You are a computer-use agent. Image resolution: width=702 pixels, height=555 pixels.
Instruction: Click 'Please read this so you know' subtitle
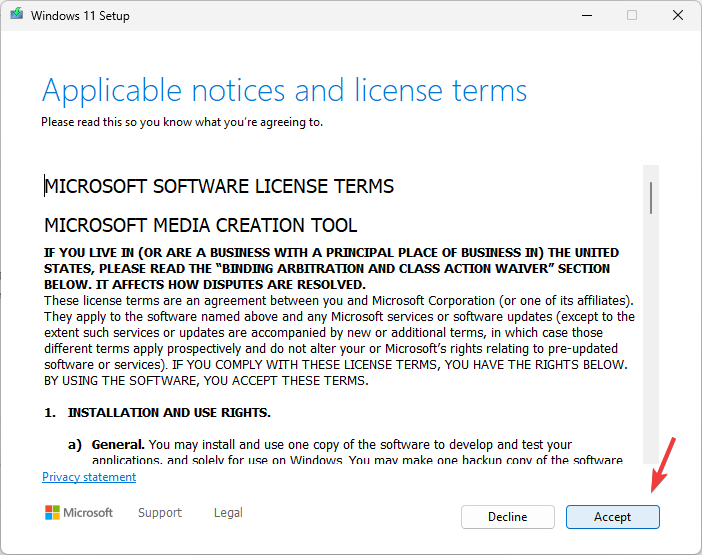(182, 122)
